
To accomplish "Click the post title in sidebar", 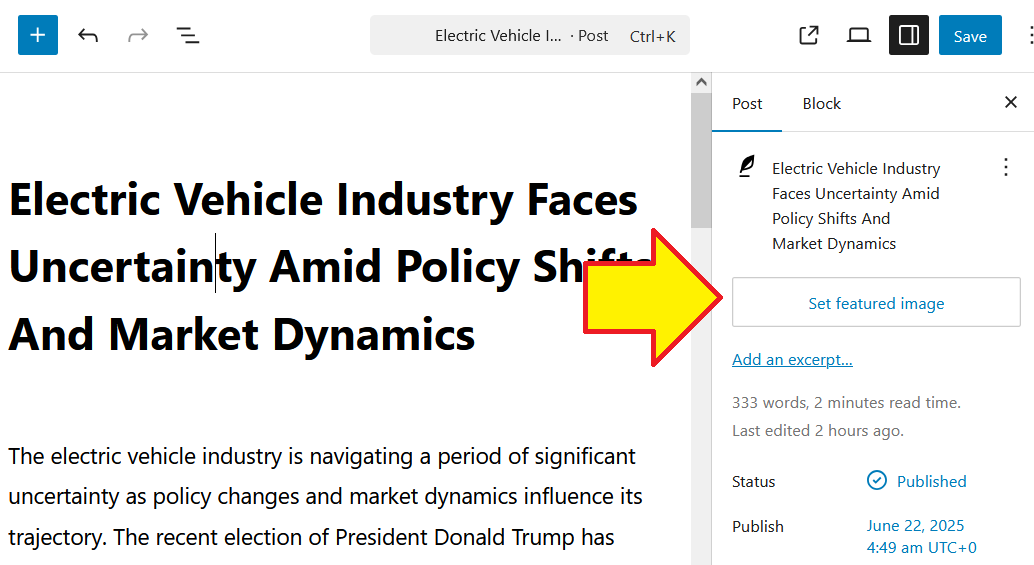I will point(856,206).
